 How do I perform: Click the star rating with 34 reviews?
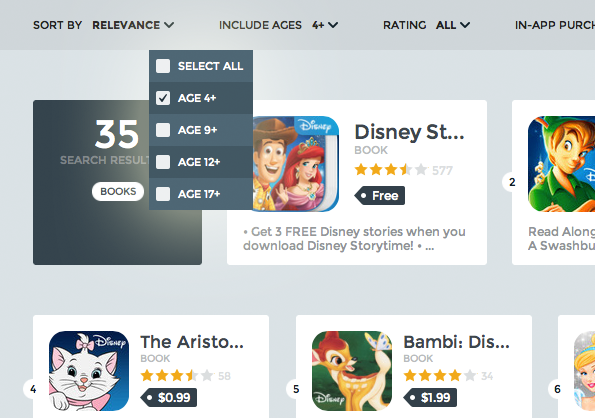(x=440, y=376)
